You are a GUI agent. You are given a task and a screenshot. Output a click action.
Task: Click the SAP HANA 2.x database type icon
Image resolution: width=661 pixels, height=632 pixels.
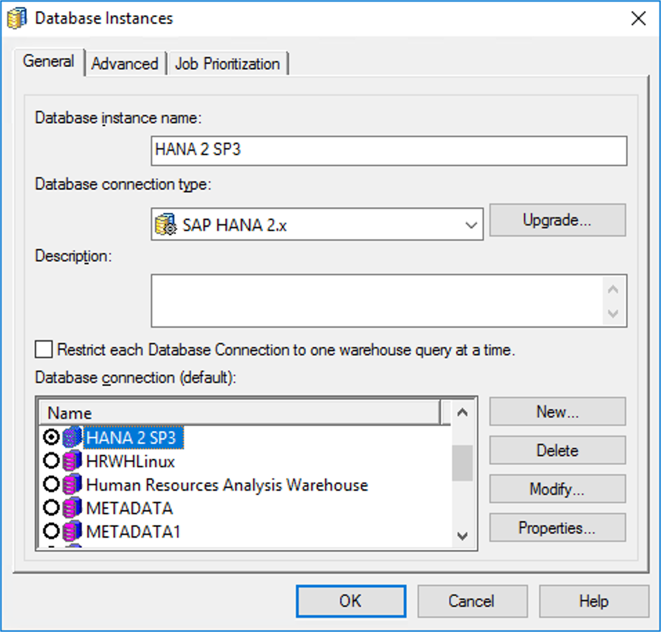(165, 224)
